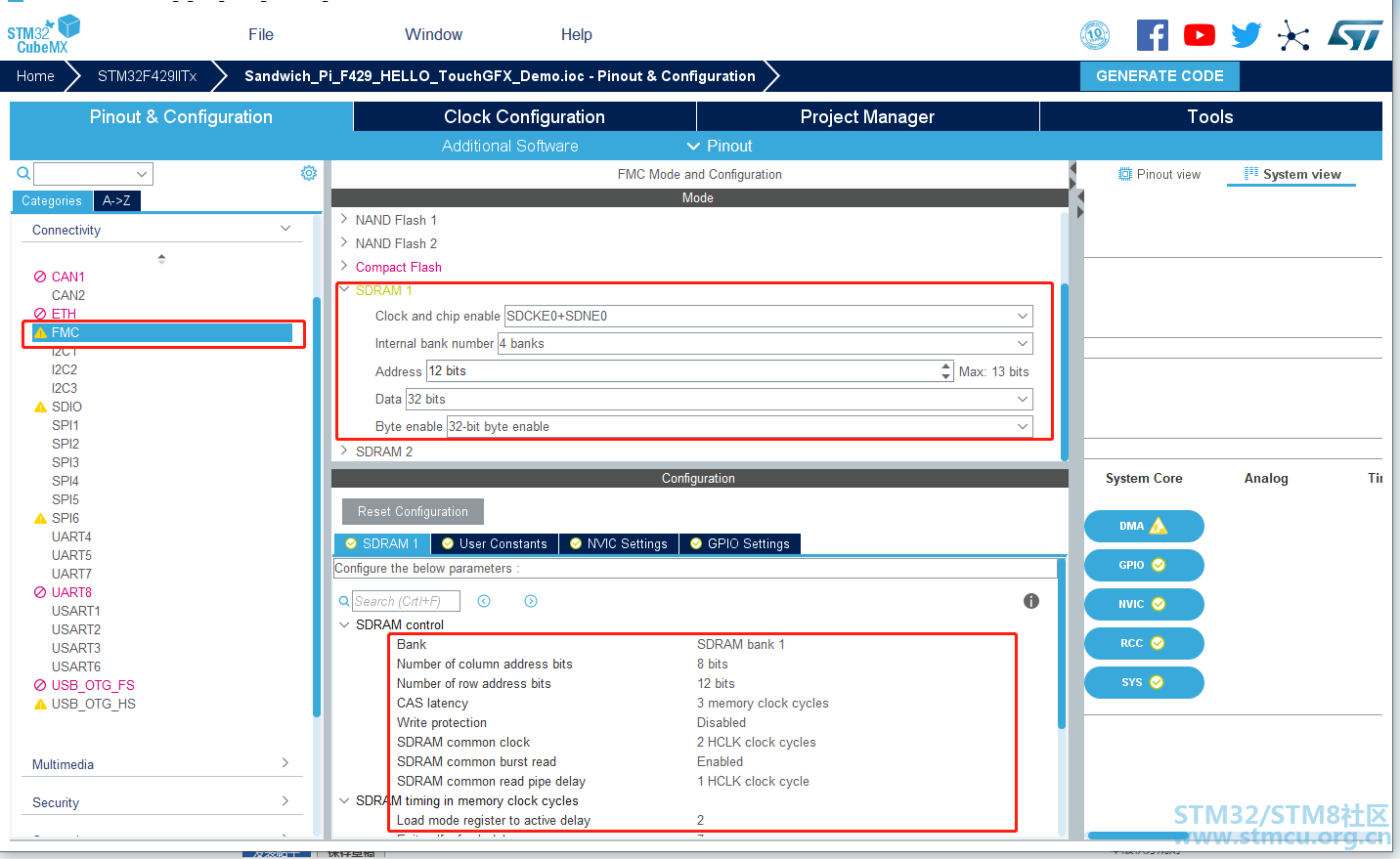Open the YouTube icon link

tap(1200, 35)
